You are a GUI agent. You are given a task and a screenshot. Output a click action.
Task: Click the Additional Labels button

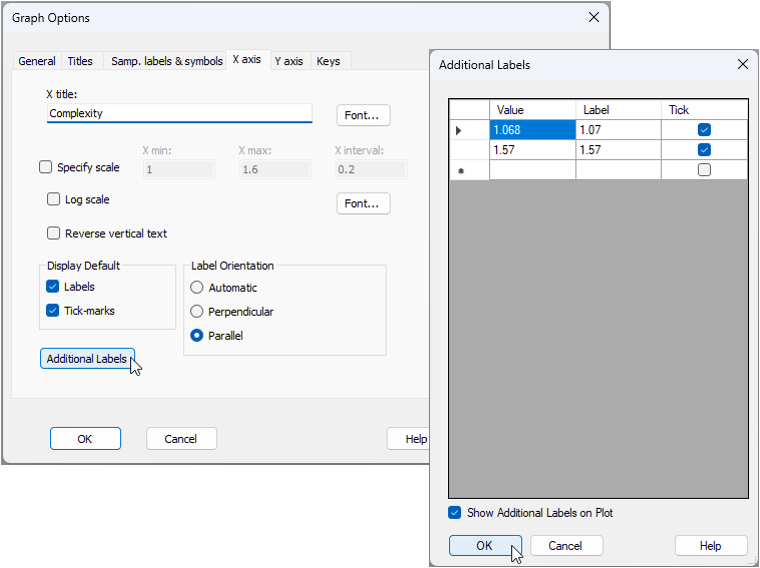click(x=87, y=359)
